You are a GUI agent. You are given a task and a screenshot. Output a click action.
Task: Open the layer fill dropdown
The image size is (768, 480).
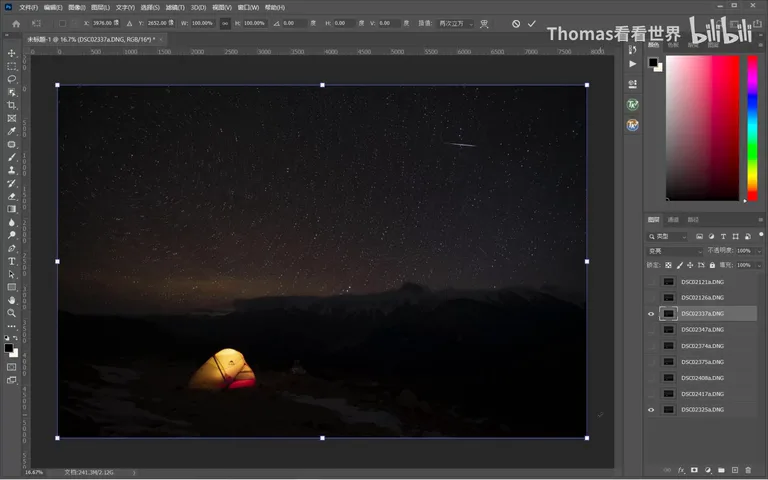(x=759, y=265)
